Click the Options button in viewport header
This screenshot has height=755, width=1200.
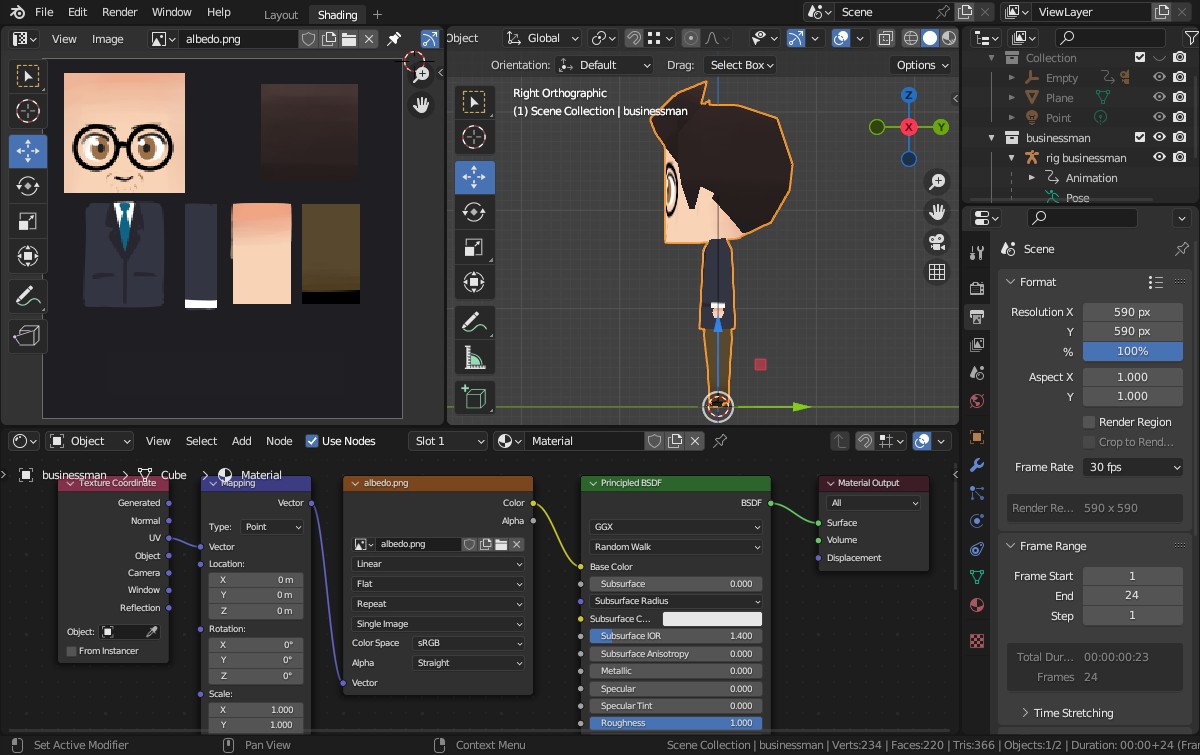pyautogui.click(x=921, y=65)
